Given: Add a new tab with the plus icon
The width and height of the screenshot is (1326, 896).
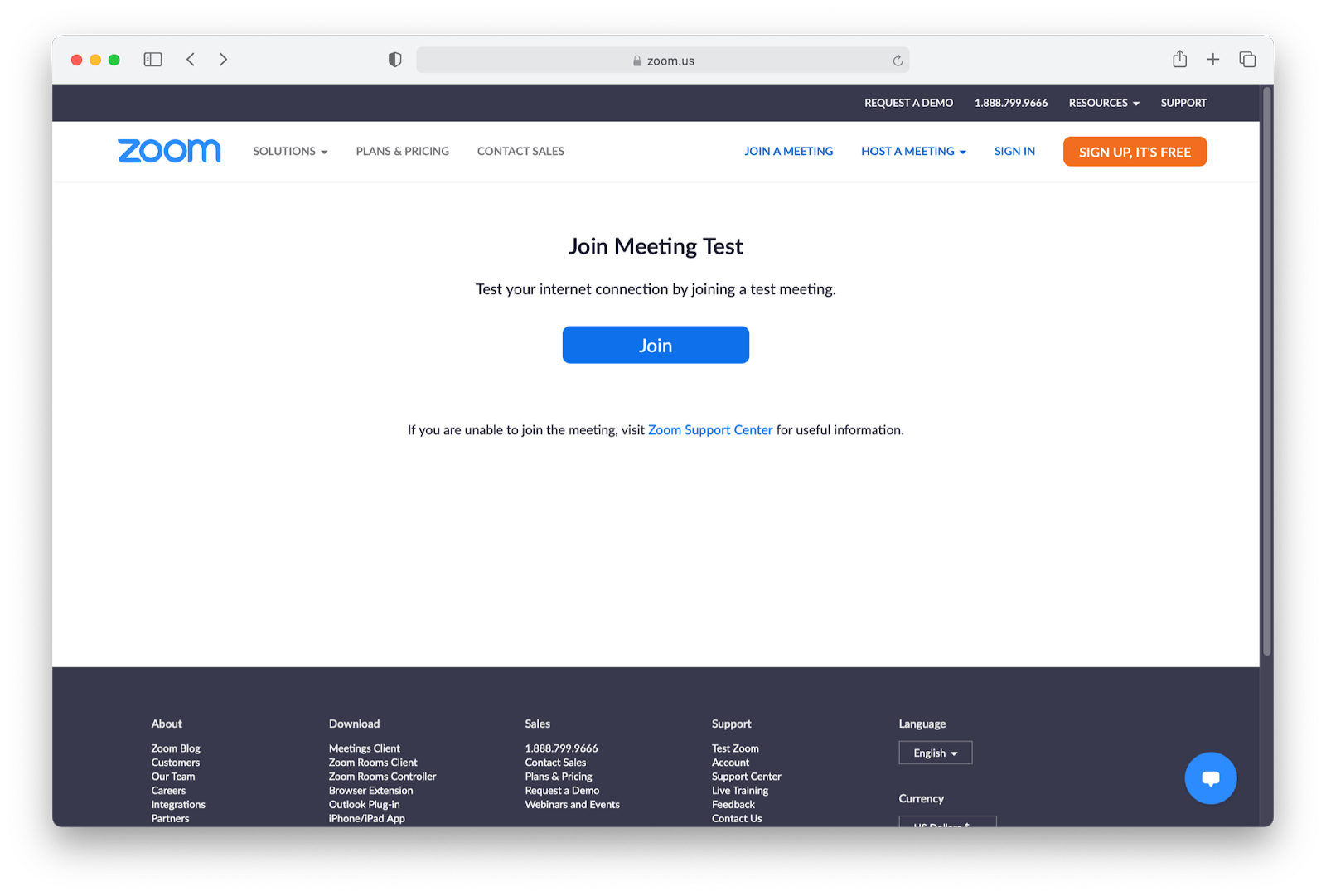Looking at the screenshot, I should pos(1213,60).
